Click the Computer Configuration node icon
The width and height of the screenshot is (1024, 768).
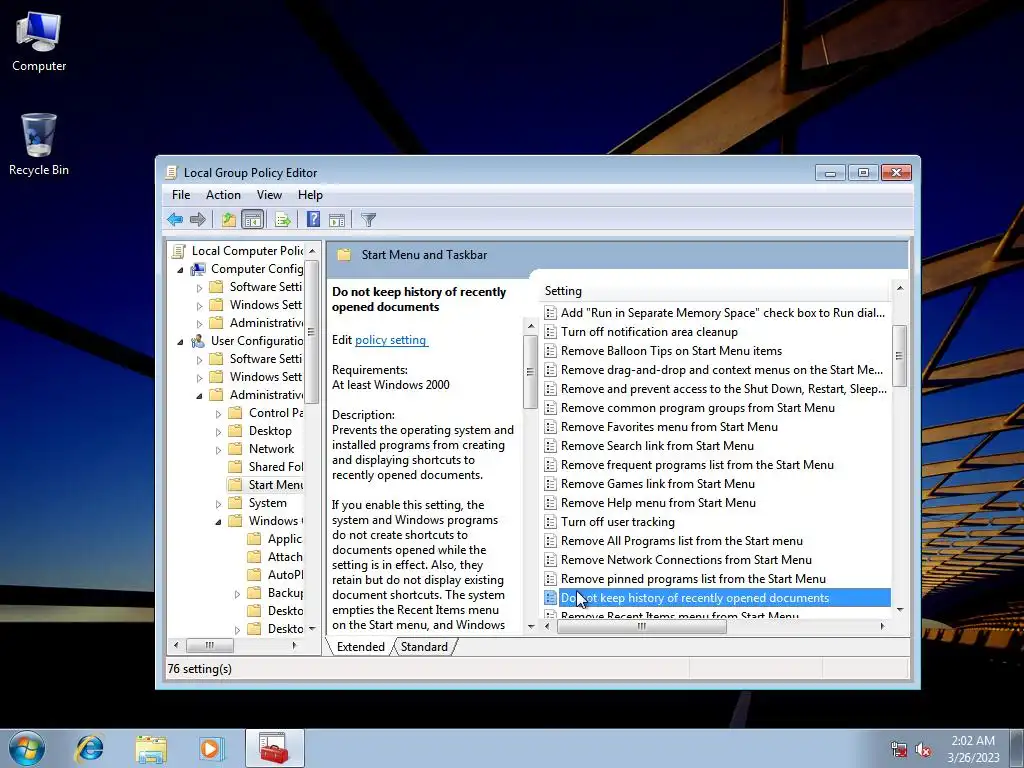point(198,269)
